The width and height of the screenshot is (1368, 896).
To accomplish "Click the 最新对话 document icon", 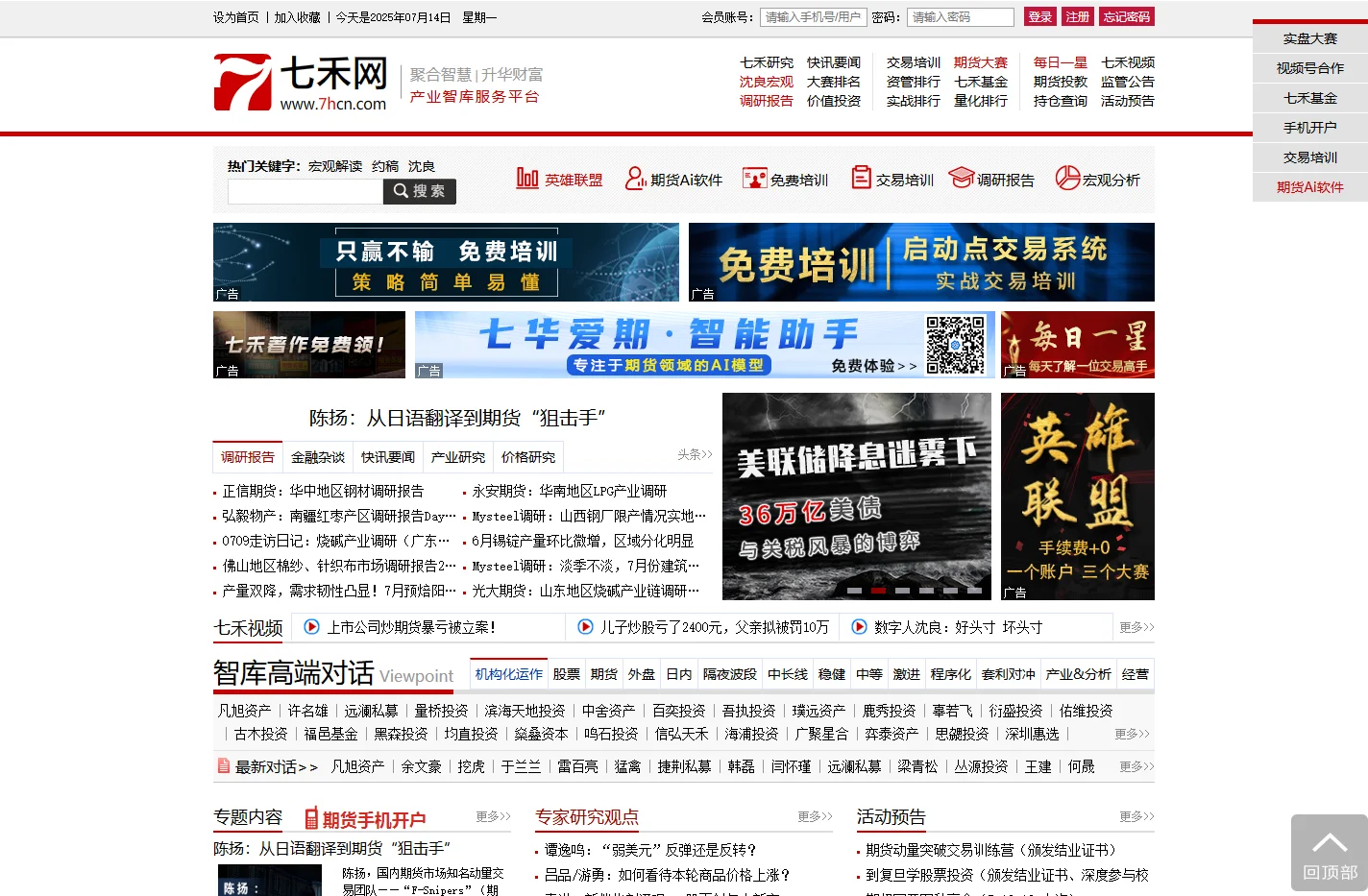I will (x=224, y=766).
